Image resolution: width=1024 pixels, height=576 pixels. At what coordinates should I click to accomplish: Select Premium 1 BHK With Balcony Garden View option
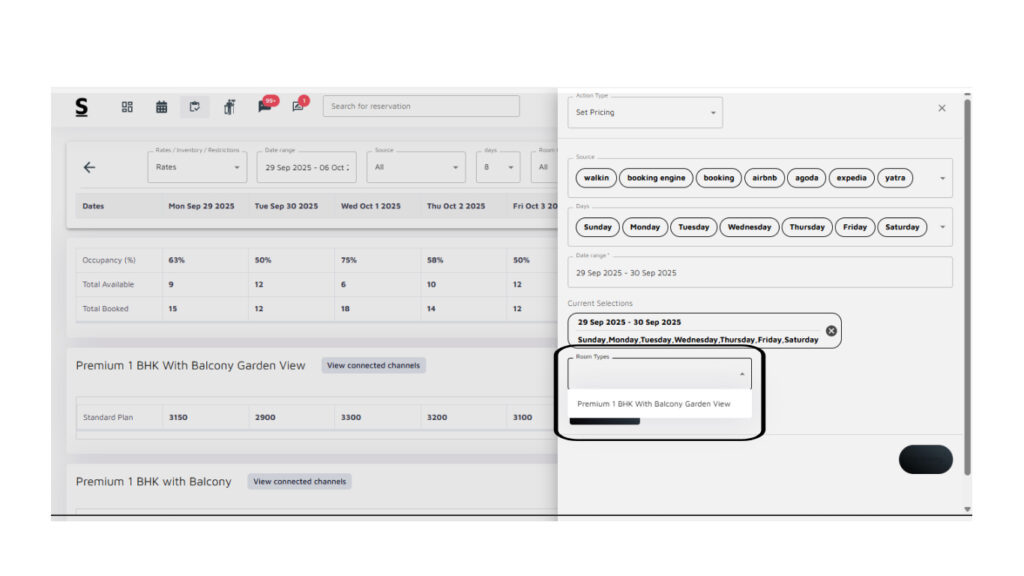[654, 404]
